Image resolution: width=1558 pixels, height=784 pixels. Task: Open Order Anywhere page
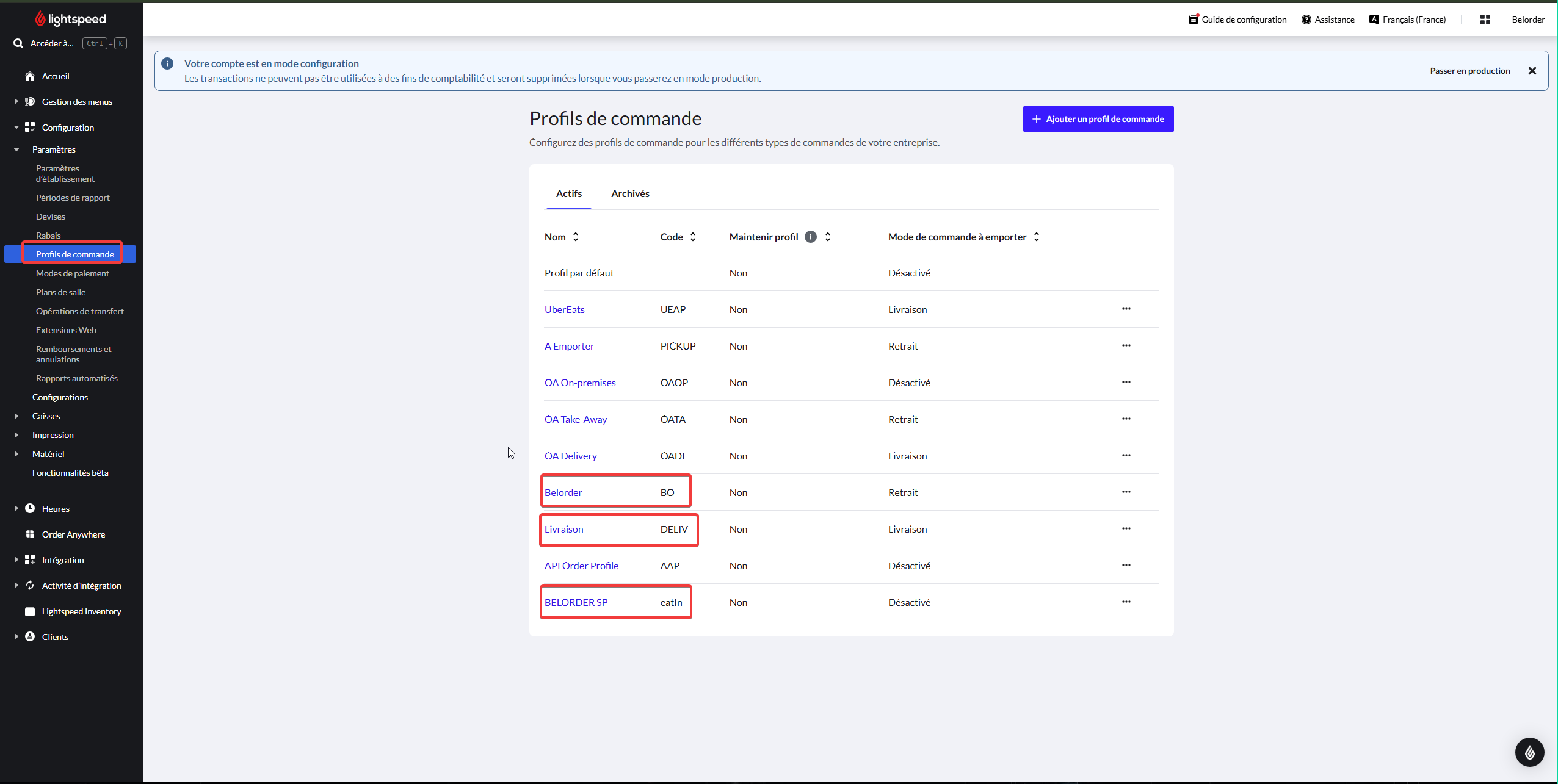[x=73, y=534]
